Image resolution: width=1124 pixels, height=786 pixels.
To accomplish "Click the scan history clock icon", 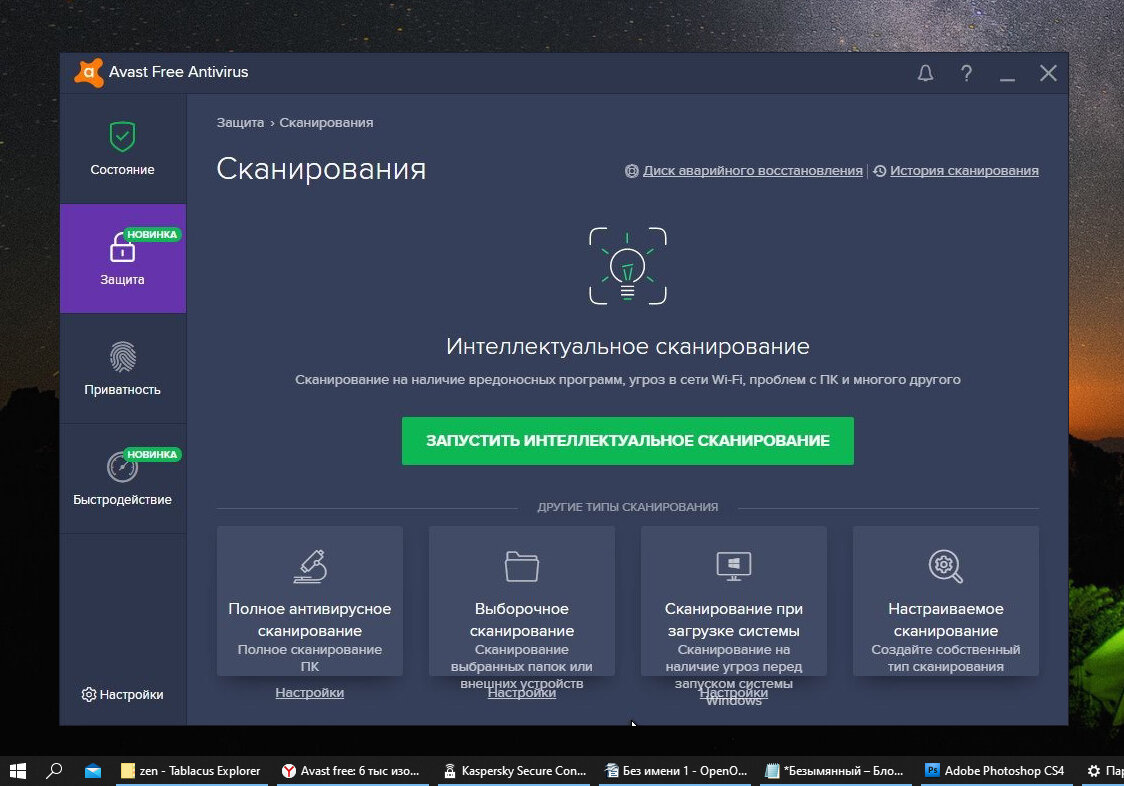I will [x=880, y=171].
